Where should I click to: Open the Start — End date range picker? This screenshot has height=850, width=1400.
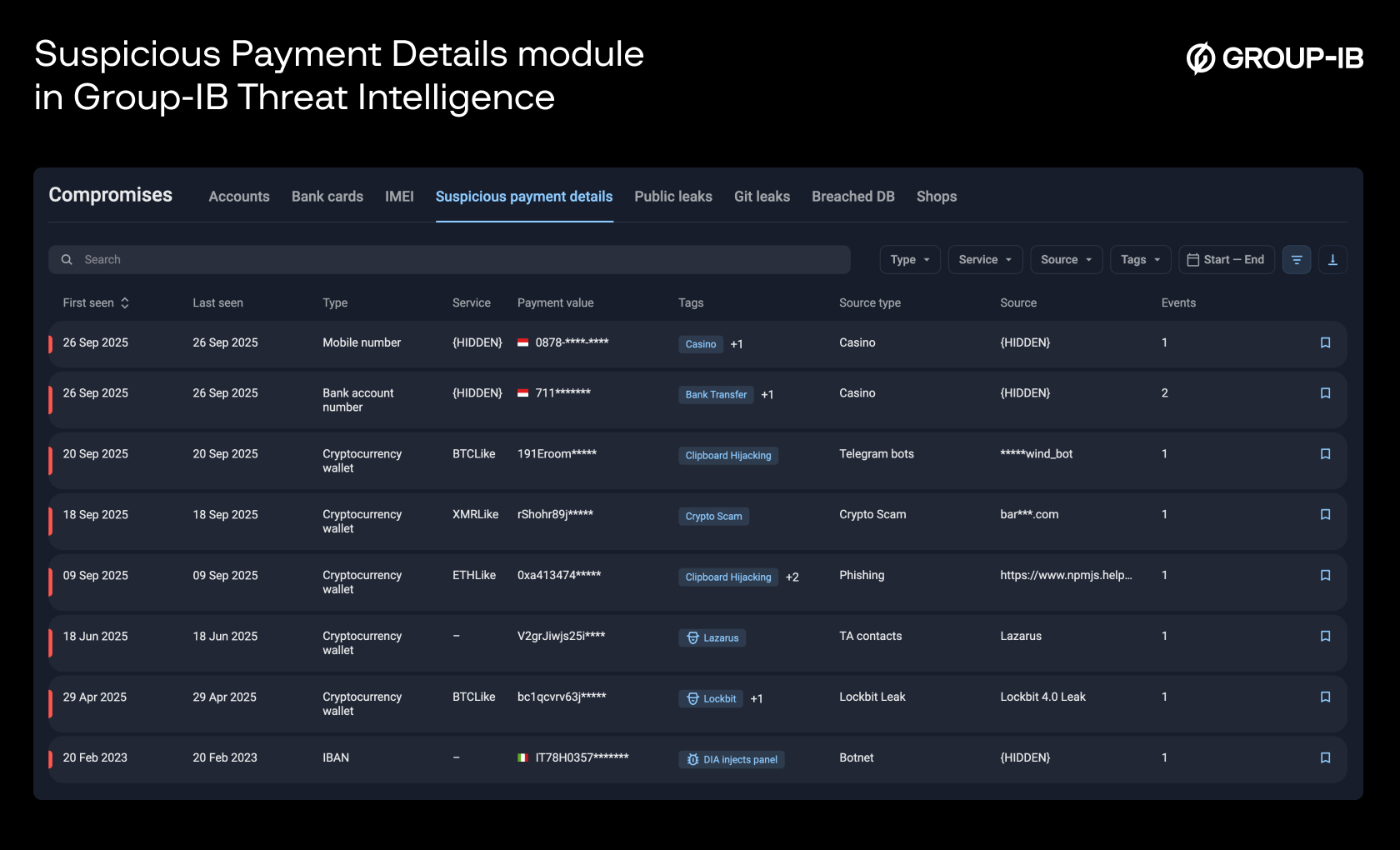pos(1226,259)
